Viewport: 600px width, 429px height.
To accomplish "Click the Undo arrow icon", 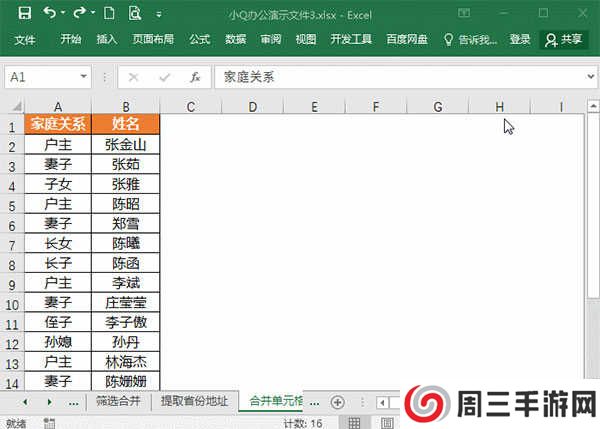I will (x=50, y=13).
